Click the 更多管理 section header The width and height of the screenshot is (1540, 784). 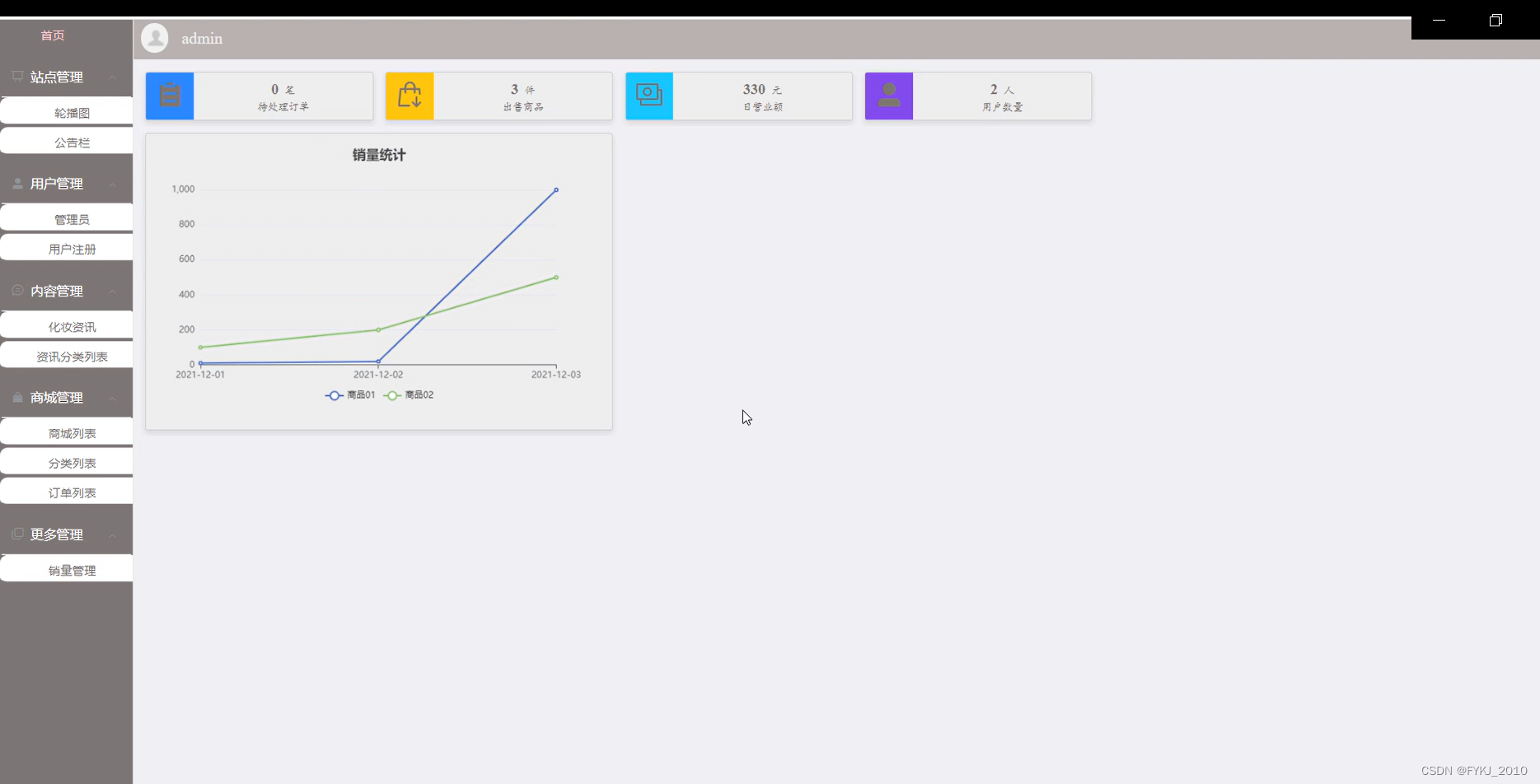coord(66,534)
